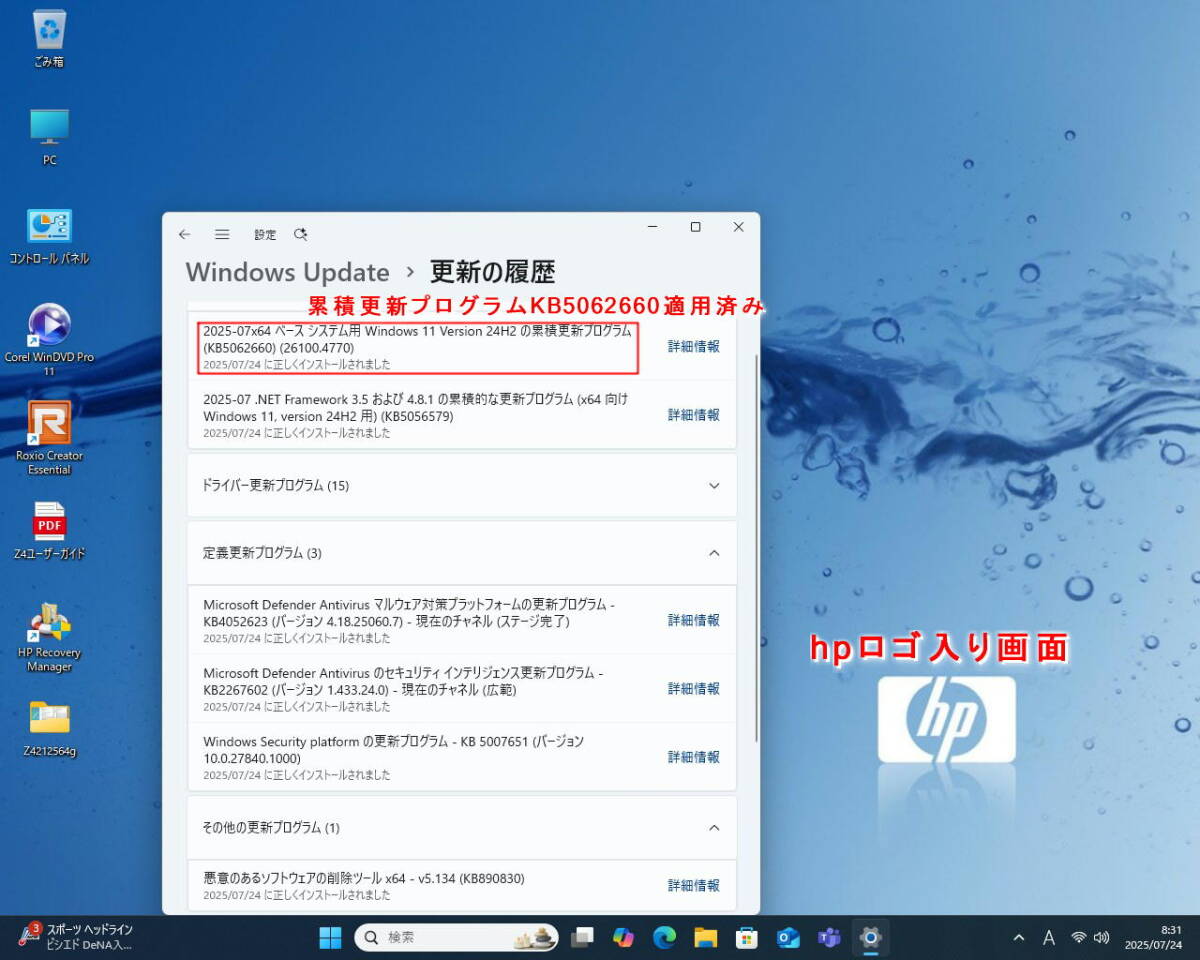This screenshot has height=960, width=1200.
Task: Launch Copilot from the taskbar
Action: [x=623, y=937]
